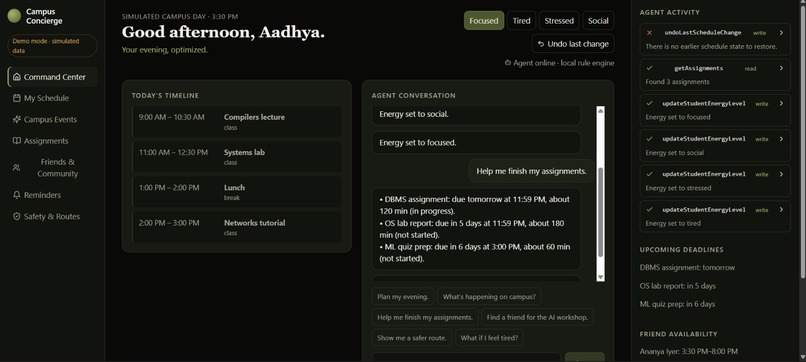Image resolution: width=806 pixels, height=362 pixels.
Task: Click the Assignments book icon
Action: [17, 141]
